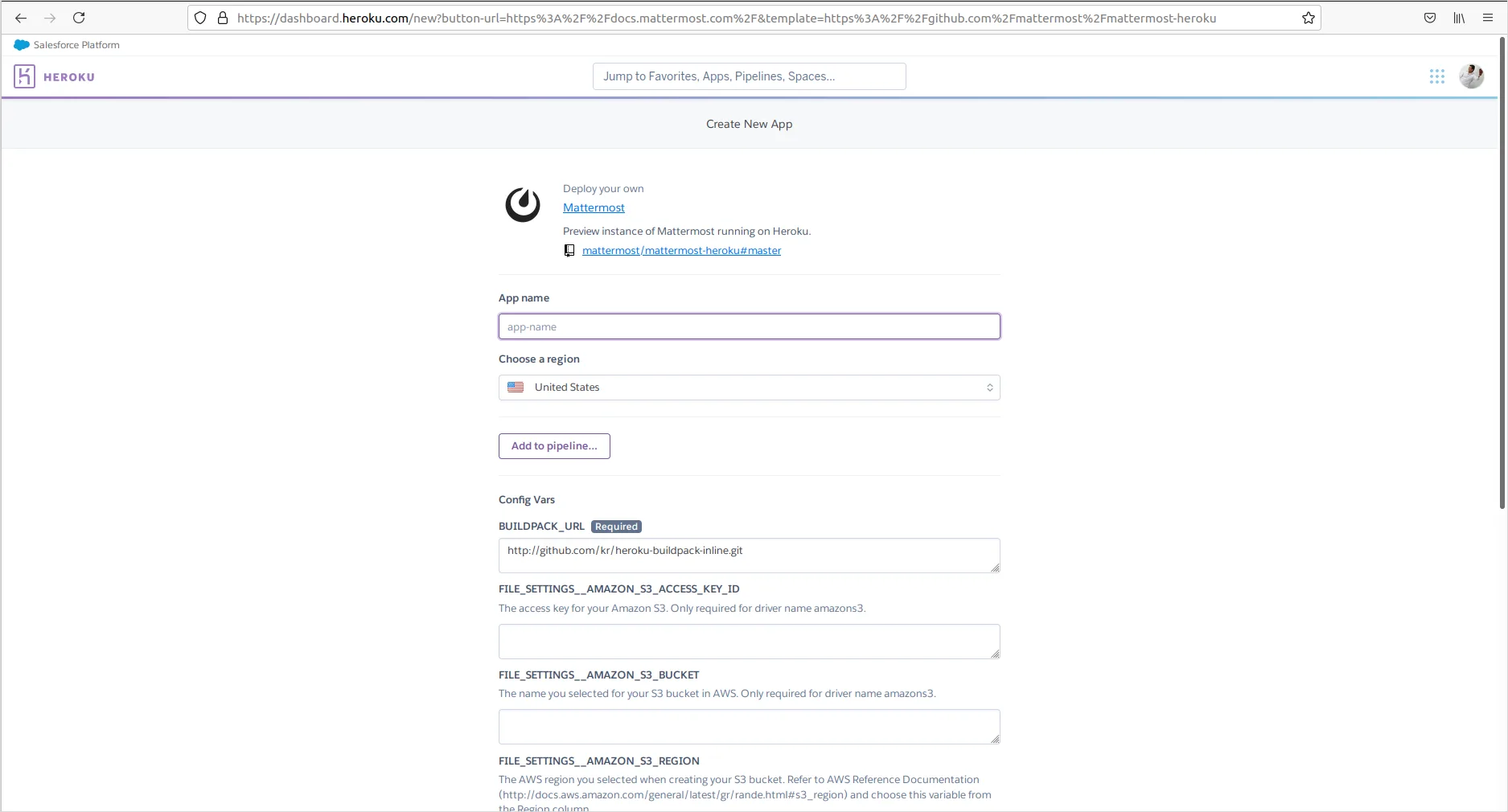Save page to Pocket

point(1430,18)
